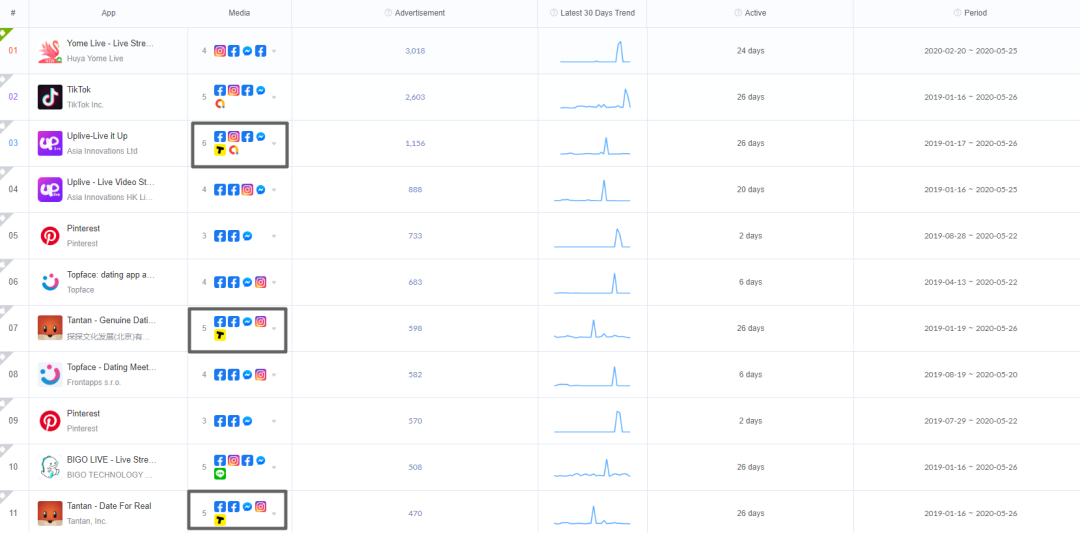
Task: Click the AdMob icon in TikTok row
Action: coord(220,103)
